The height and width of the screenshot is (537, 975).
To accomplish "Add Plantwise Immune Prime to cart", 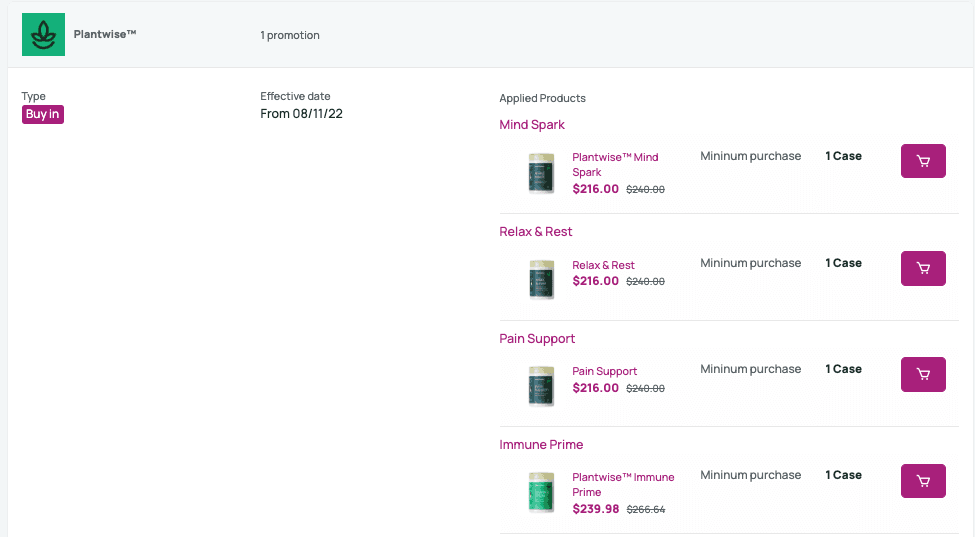I will [x=923, y=481].
